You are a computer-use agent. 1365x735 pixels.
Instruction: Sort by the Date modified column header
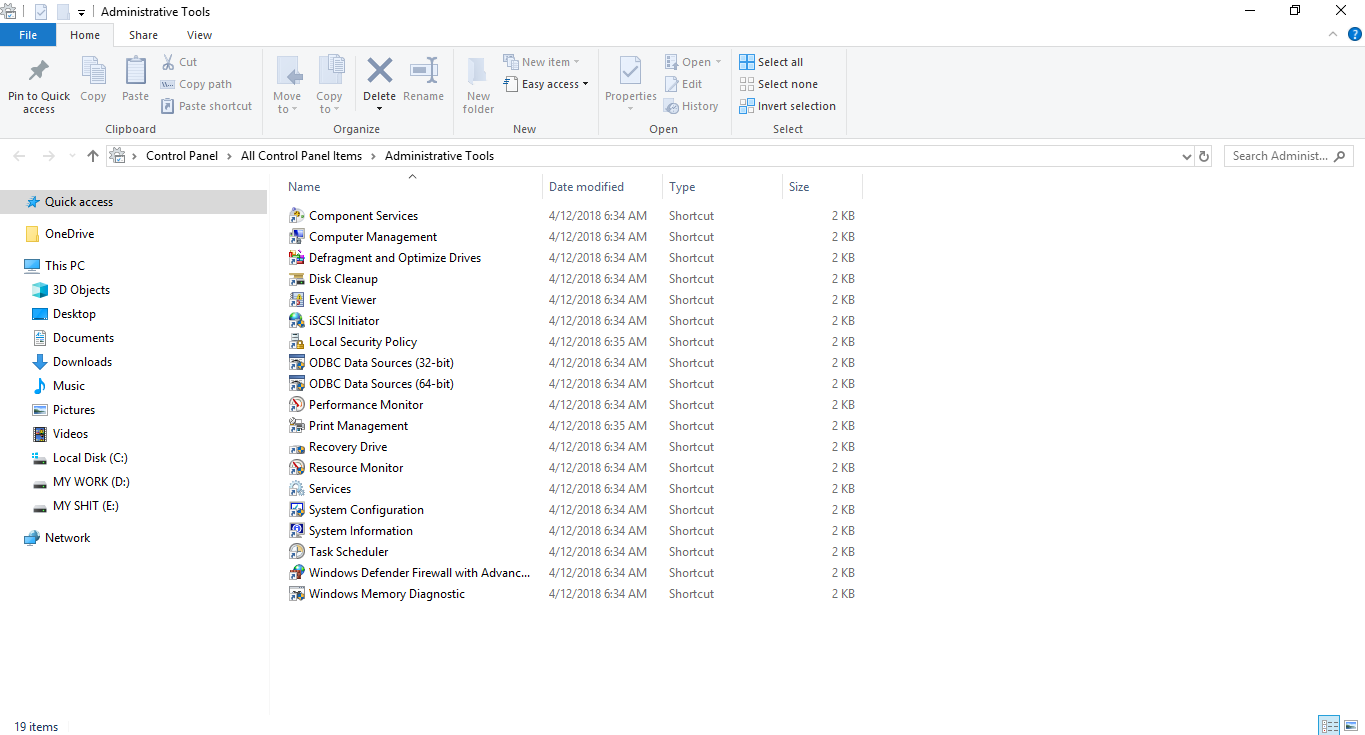tap(603, 187)
